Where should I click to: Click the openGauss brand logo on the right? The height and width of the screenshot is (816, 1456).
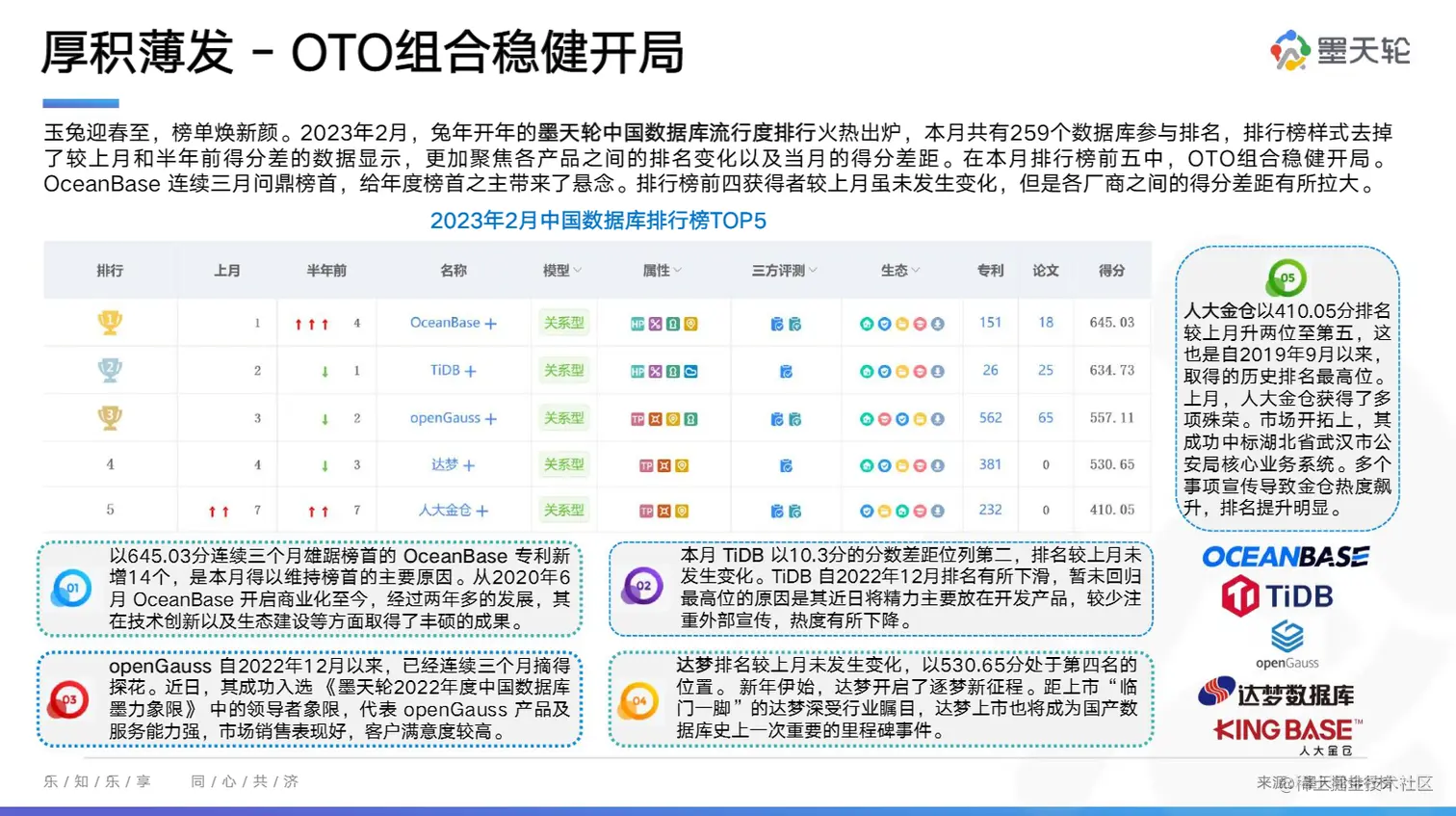1287,645
